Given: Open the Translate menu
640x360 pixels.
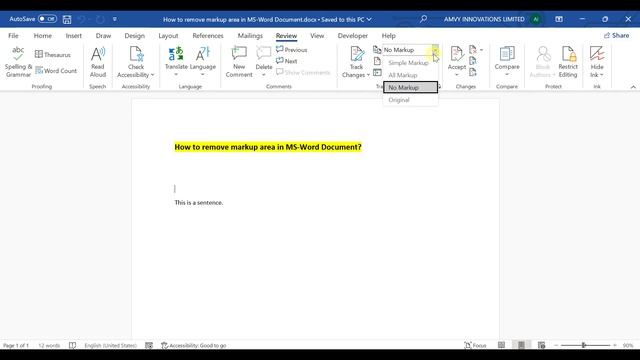Looking at the screenshot, I should click(x=176, y=62).
